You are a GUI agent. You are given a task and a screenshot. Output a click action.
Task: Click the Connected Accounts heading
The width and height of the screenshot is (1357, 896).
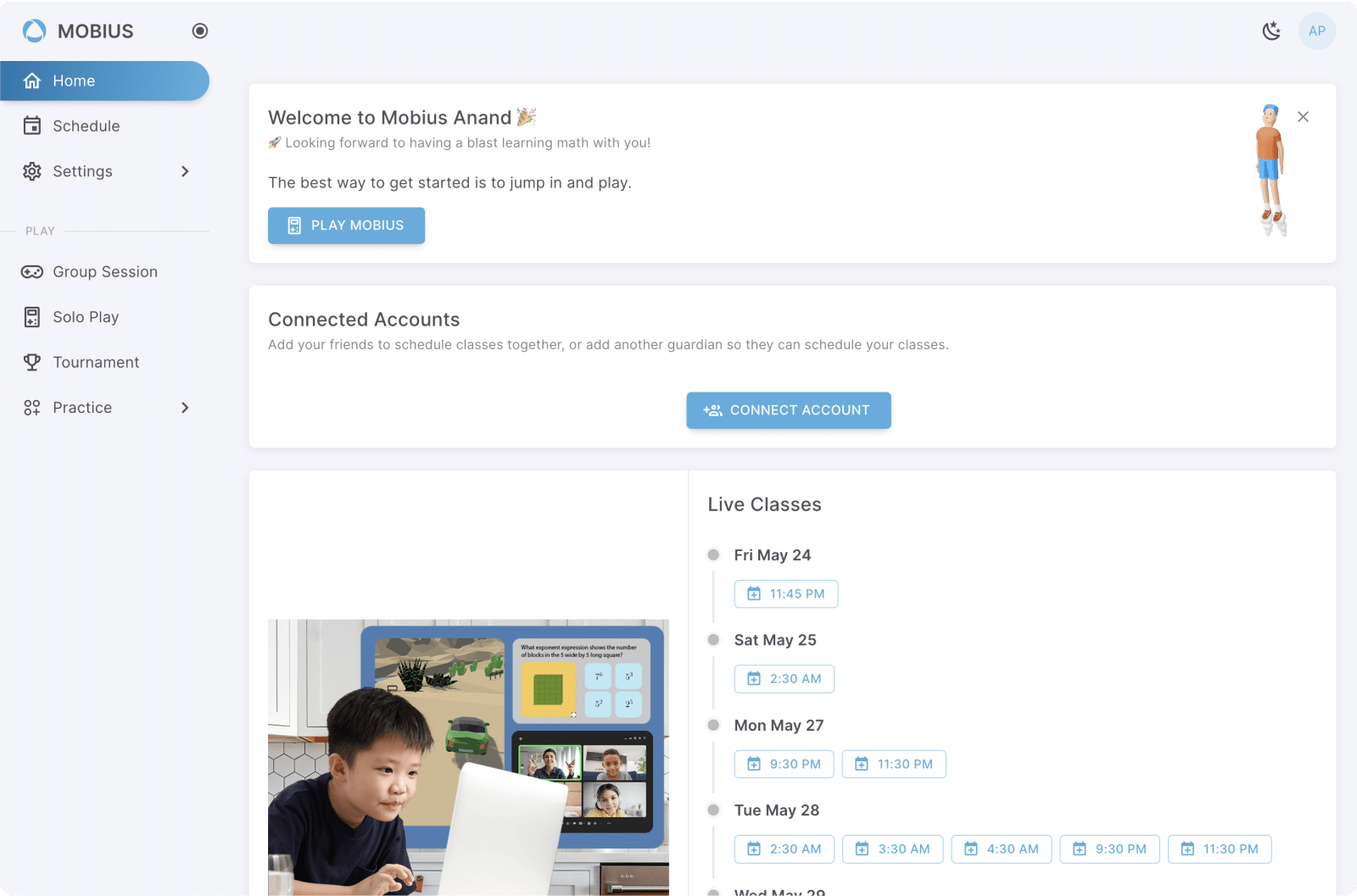pyautogui.click(x=364, y=320)
